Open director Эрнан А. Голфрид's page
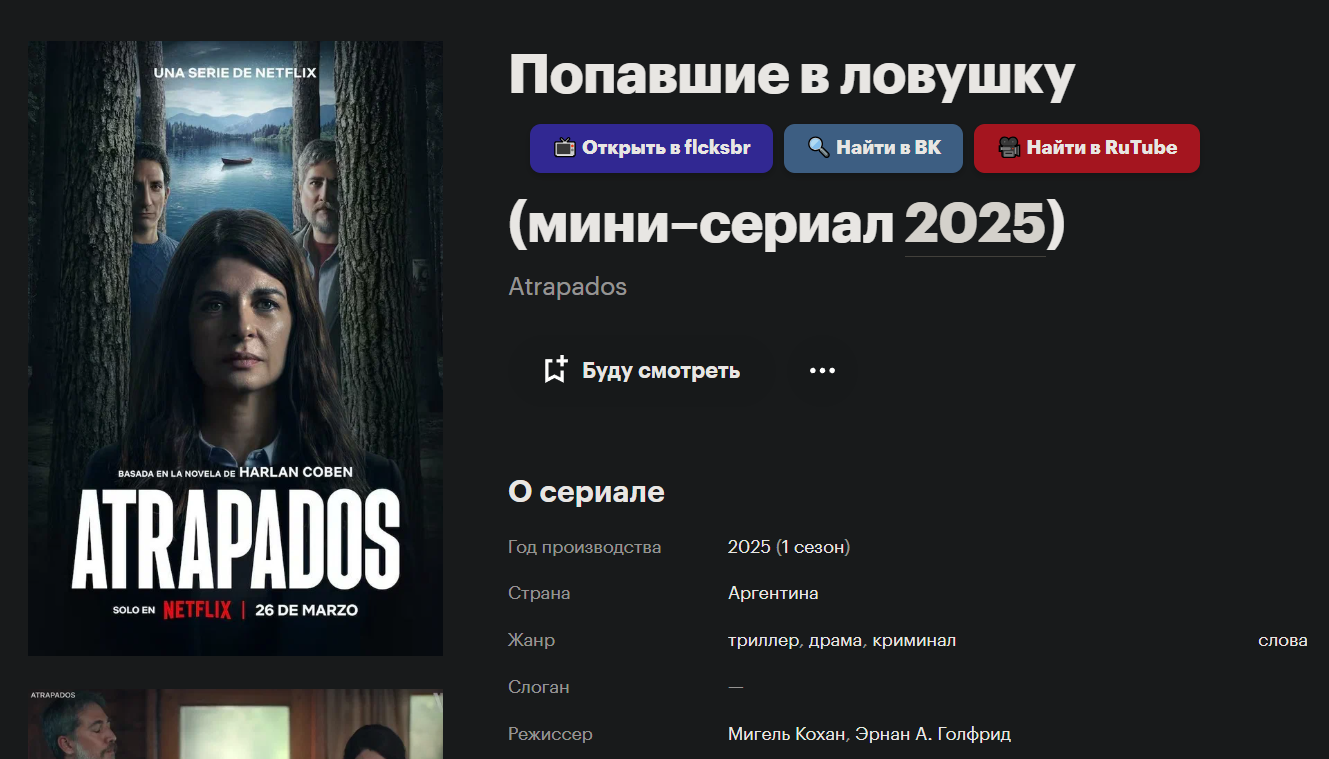The image size is (1329, 759). click(932, 734)
